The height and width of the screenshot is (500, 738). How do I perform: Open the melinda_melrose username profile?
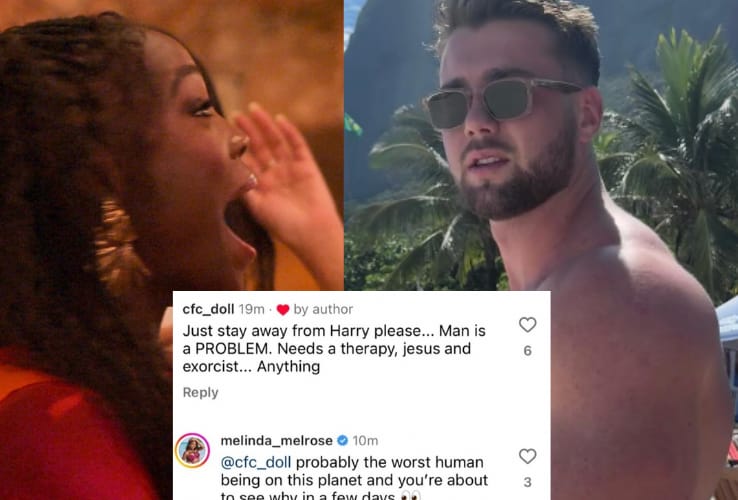coord(277,441)
